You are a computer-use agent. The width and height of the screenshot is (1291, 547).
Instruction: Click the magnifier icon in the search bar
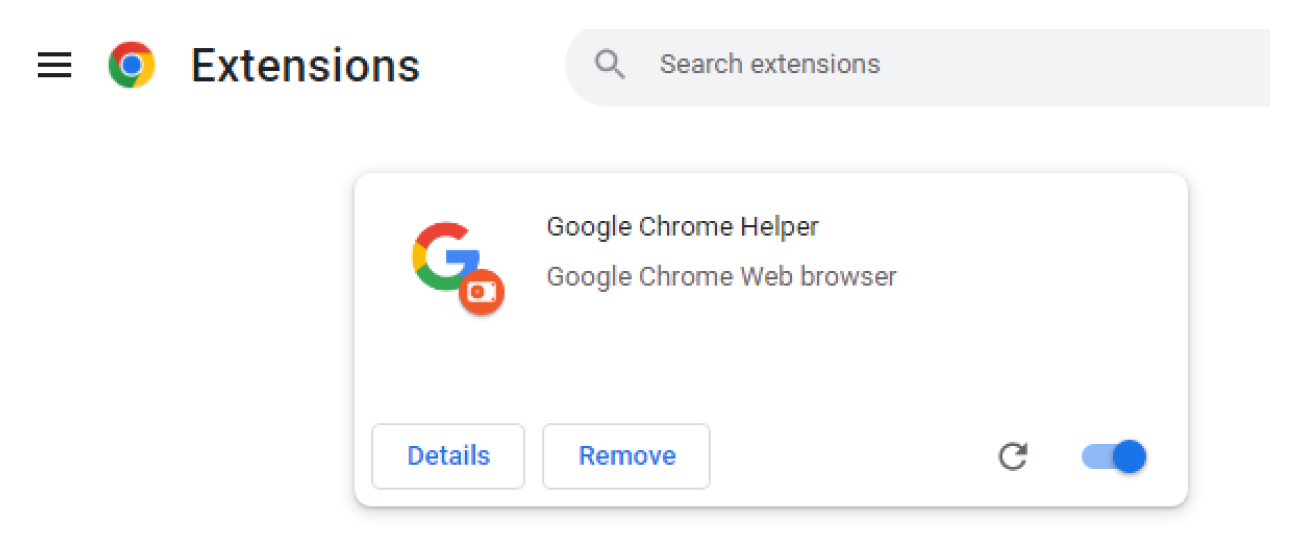[609, 65]
